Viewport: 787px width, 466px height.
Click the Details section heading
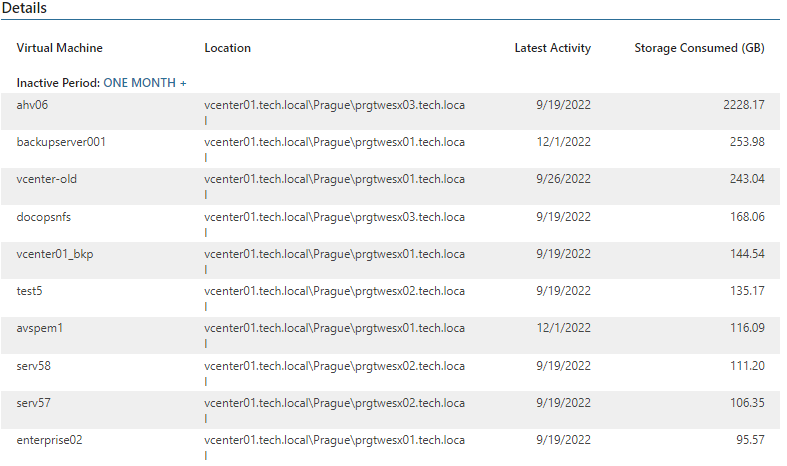tap(24, 8)
